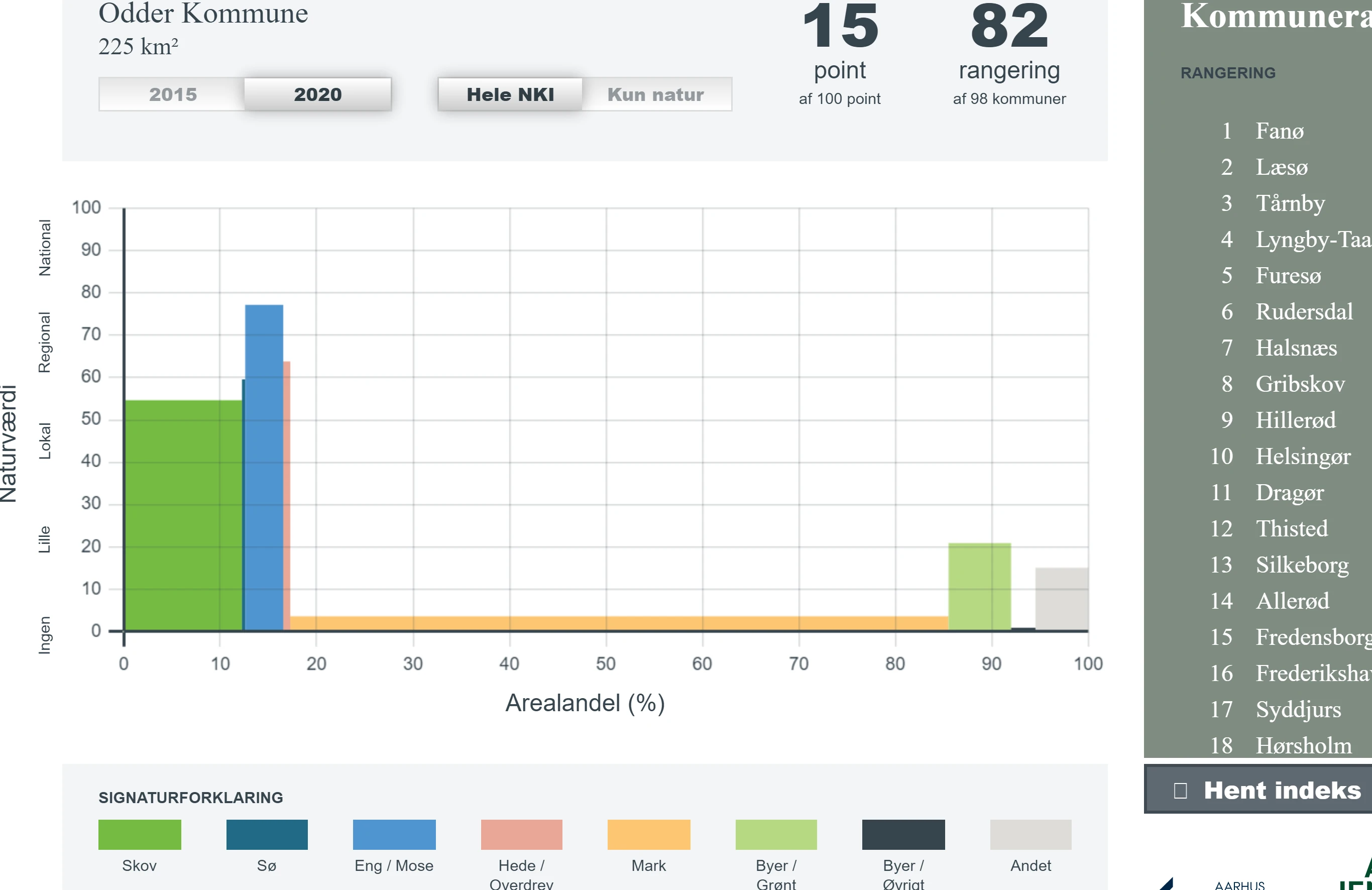Click the Hent indeks button
The image size is (1372, 890).
[x=1258, y=790]
